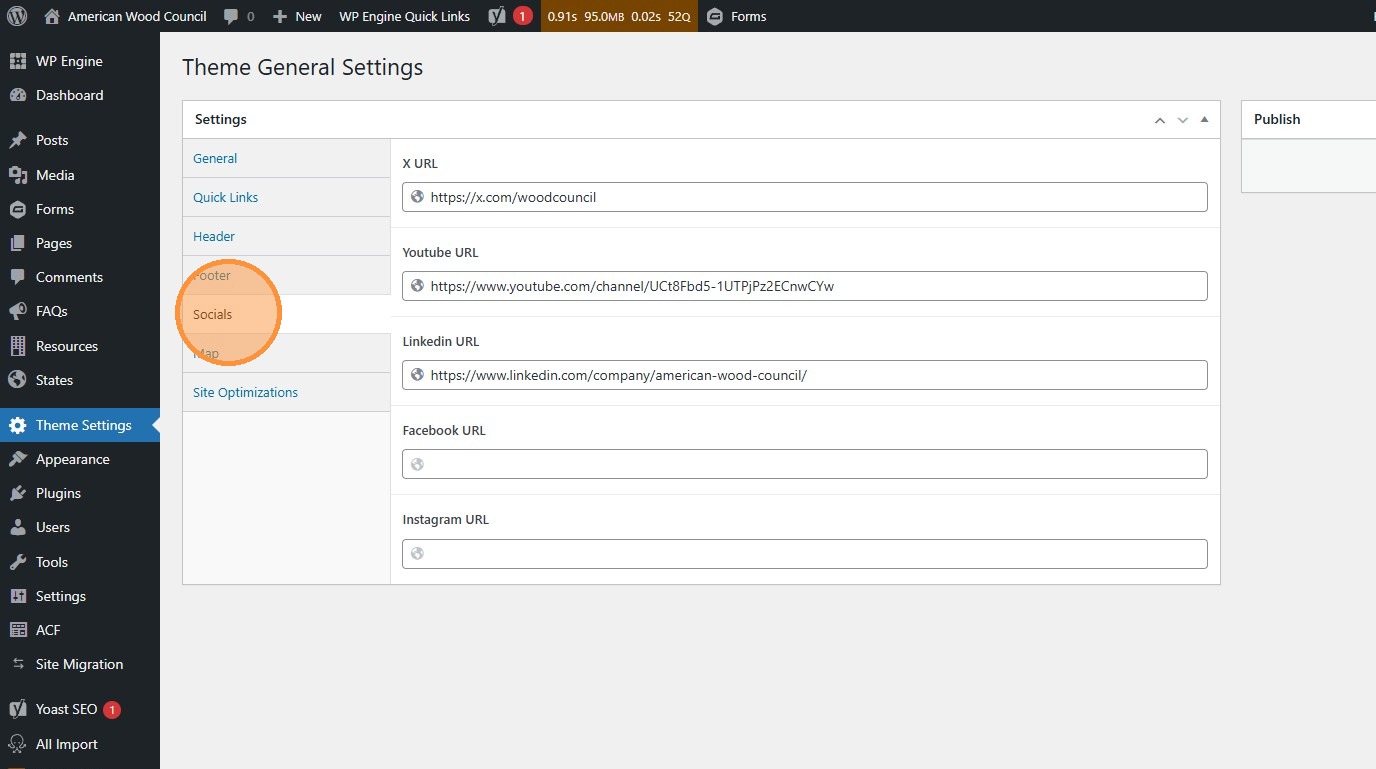Open WP Engine Quick Links menu
This screenshot has height=769, width=1376.
pyautogui.click(x=404, y=16)
